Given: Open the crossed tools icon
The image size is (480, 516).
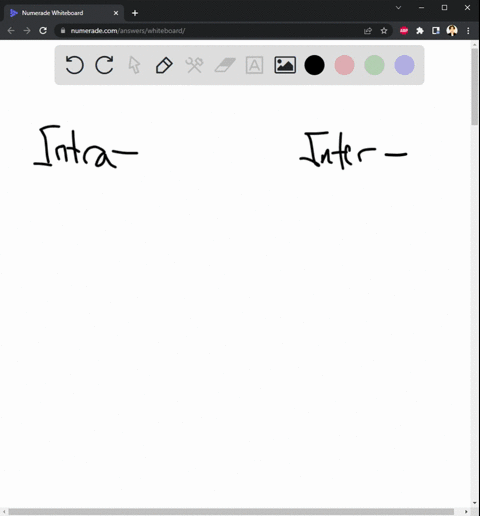Looking at the screenshot, I should coord(194,65).
